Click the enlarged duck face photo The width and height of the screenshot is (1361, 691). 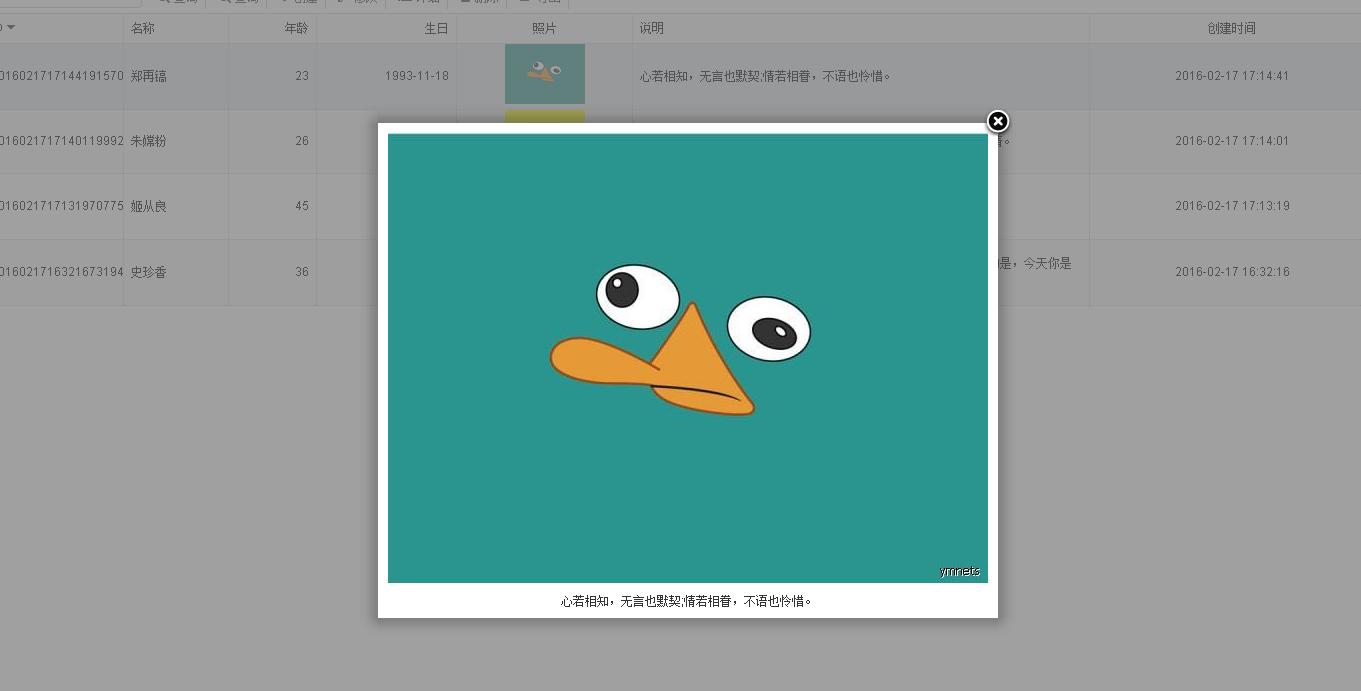tap(688, 358)
